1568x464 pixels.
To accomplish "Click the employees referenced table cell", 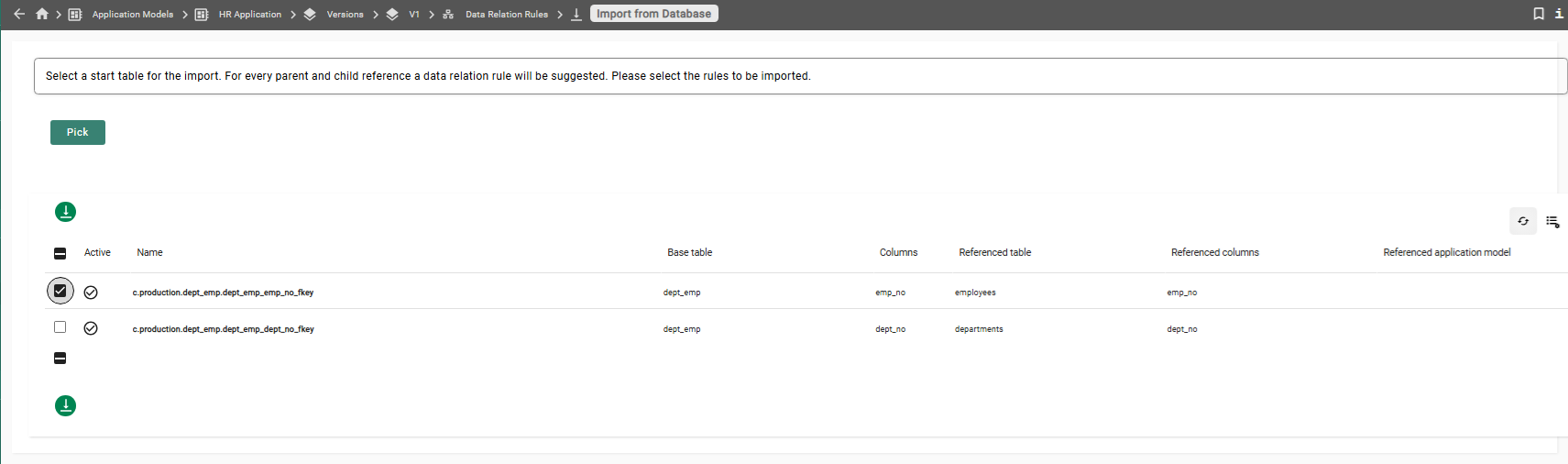I will tap(975, 293).
